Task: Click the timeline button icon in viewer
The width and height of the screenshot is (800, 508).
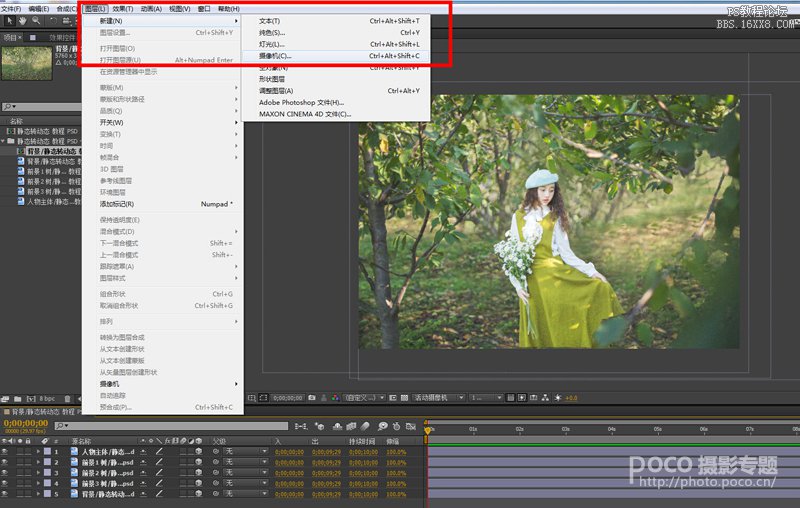Action: tap(534, 398)
